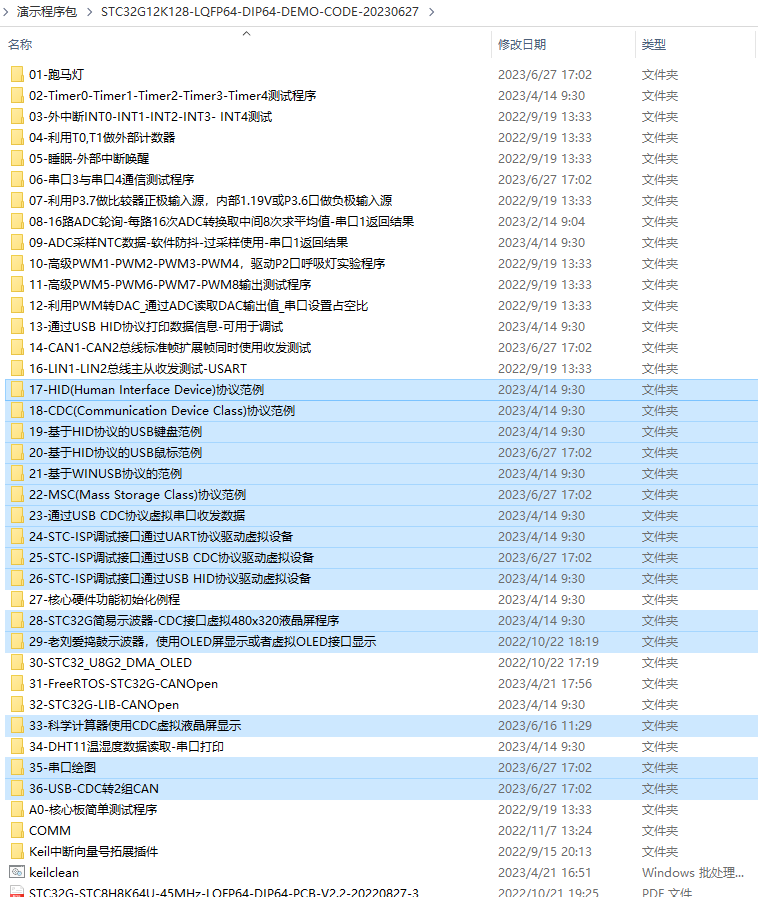This screenshot has height=900, width=758.
Task: Select 23-通过USB CDC协议虚拟串口收发数据
Action: click(137, 515)
